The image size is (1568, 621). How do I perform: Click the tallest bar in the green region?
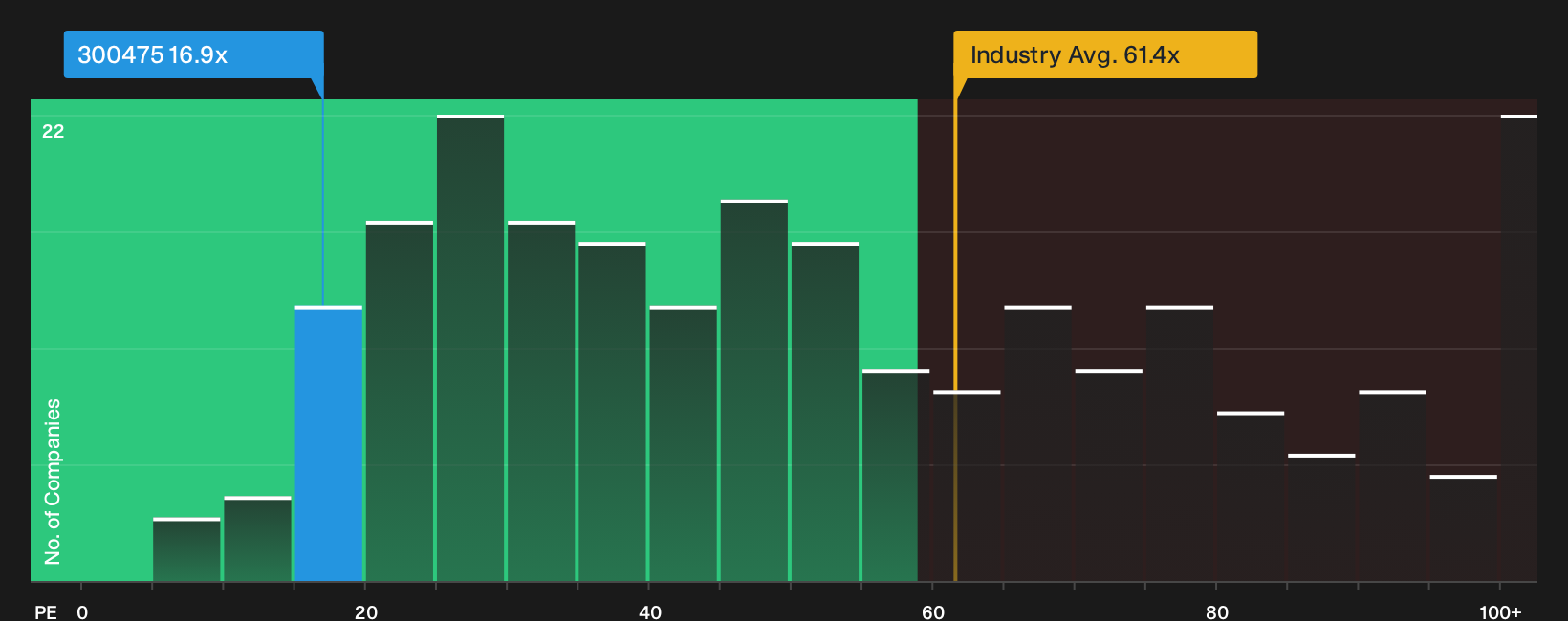pos(470,348)
